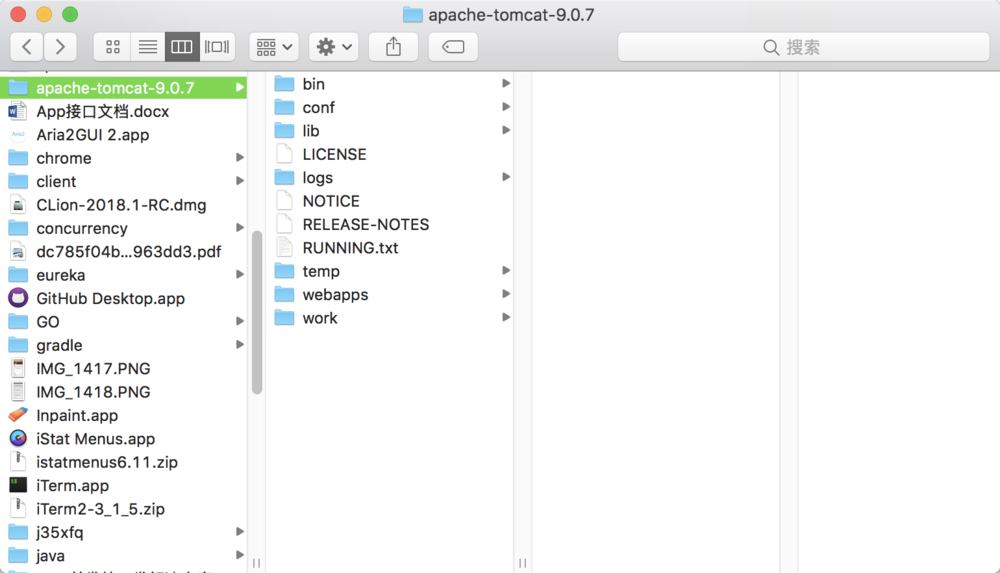Click the GitHub Desktop.app icon

click(x=18, y=298)
